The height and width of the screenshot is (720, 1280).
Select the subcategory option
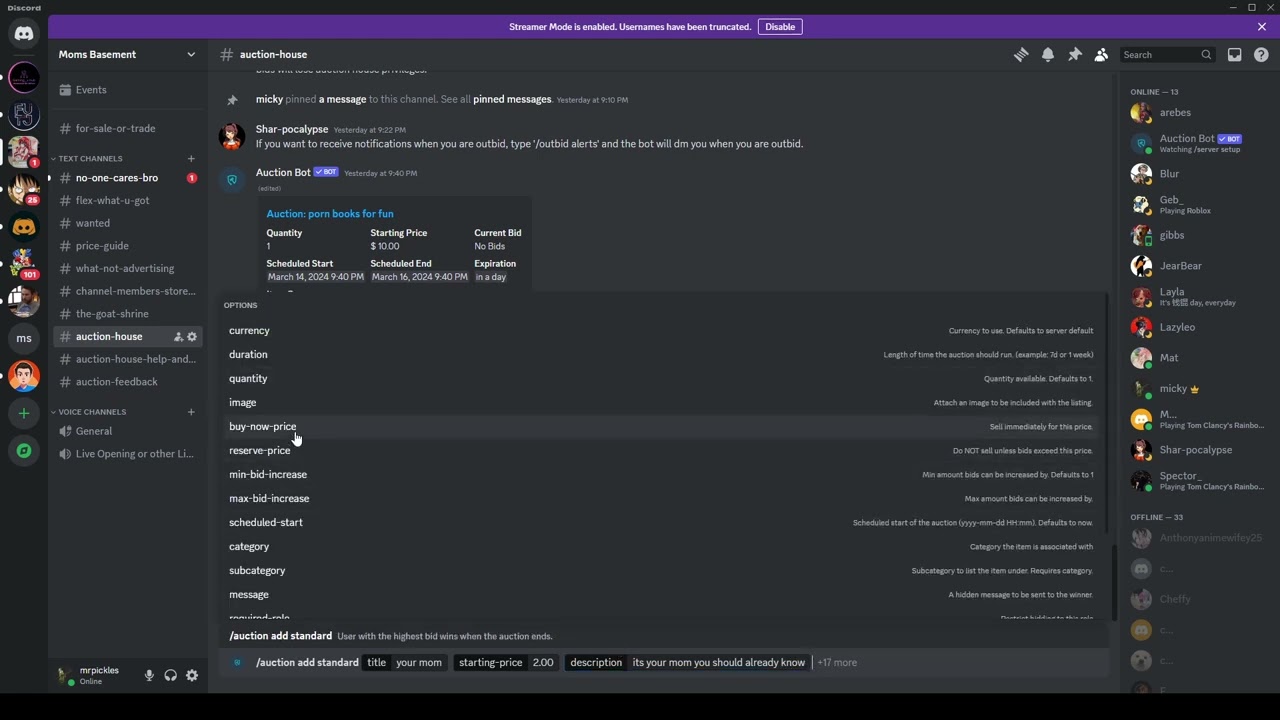pyautogui.click(x=661, y=570)
